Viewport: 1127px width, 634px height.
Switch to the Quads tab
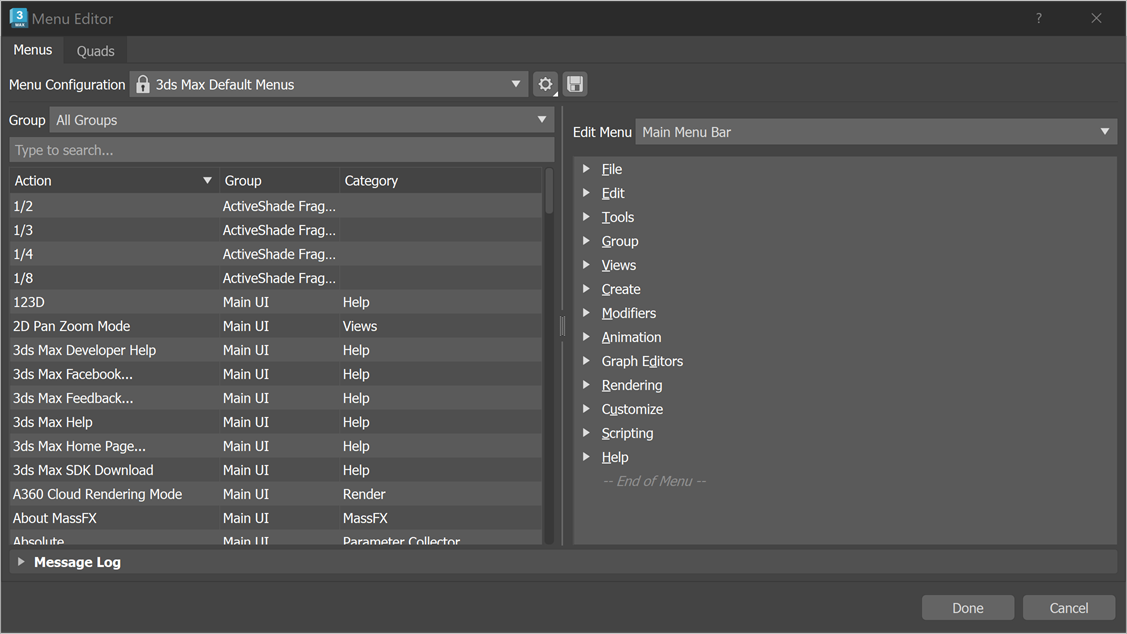[96, 51]
